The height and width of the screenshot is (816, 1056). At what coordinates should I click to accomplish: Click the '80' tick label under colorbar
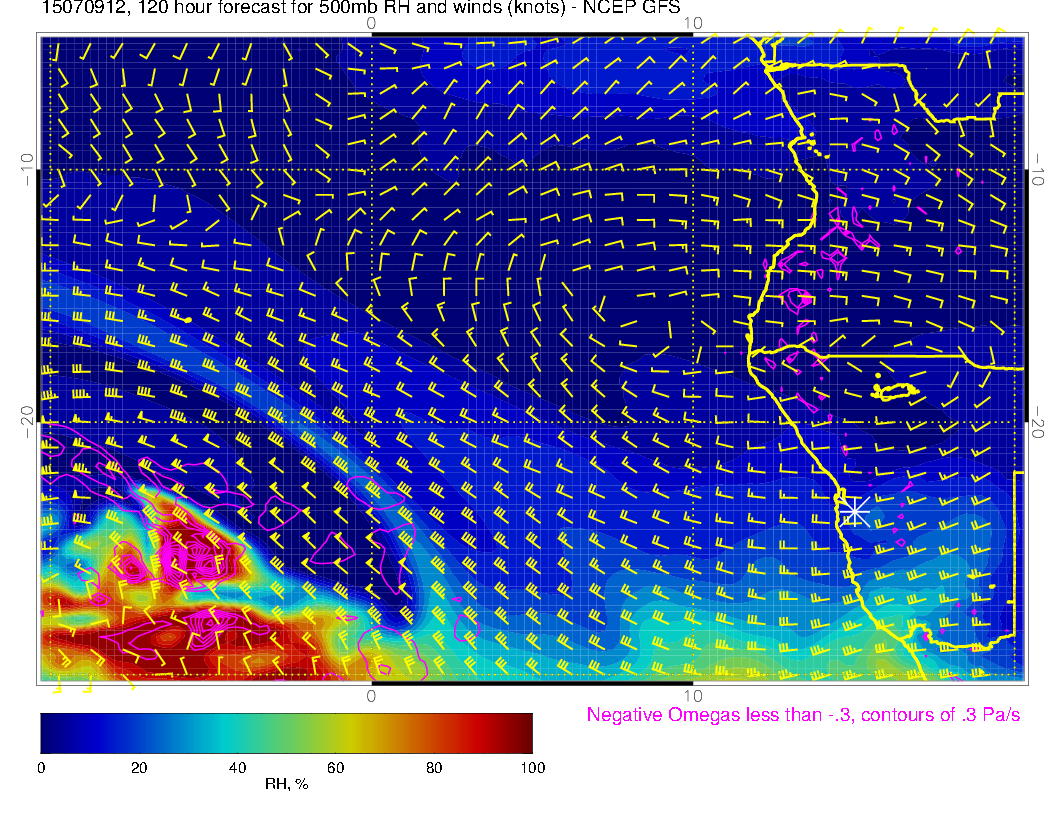pyautogui.click(x=434, y=768)
